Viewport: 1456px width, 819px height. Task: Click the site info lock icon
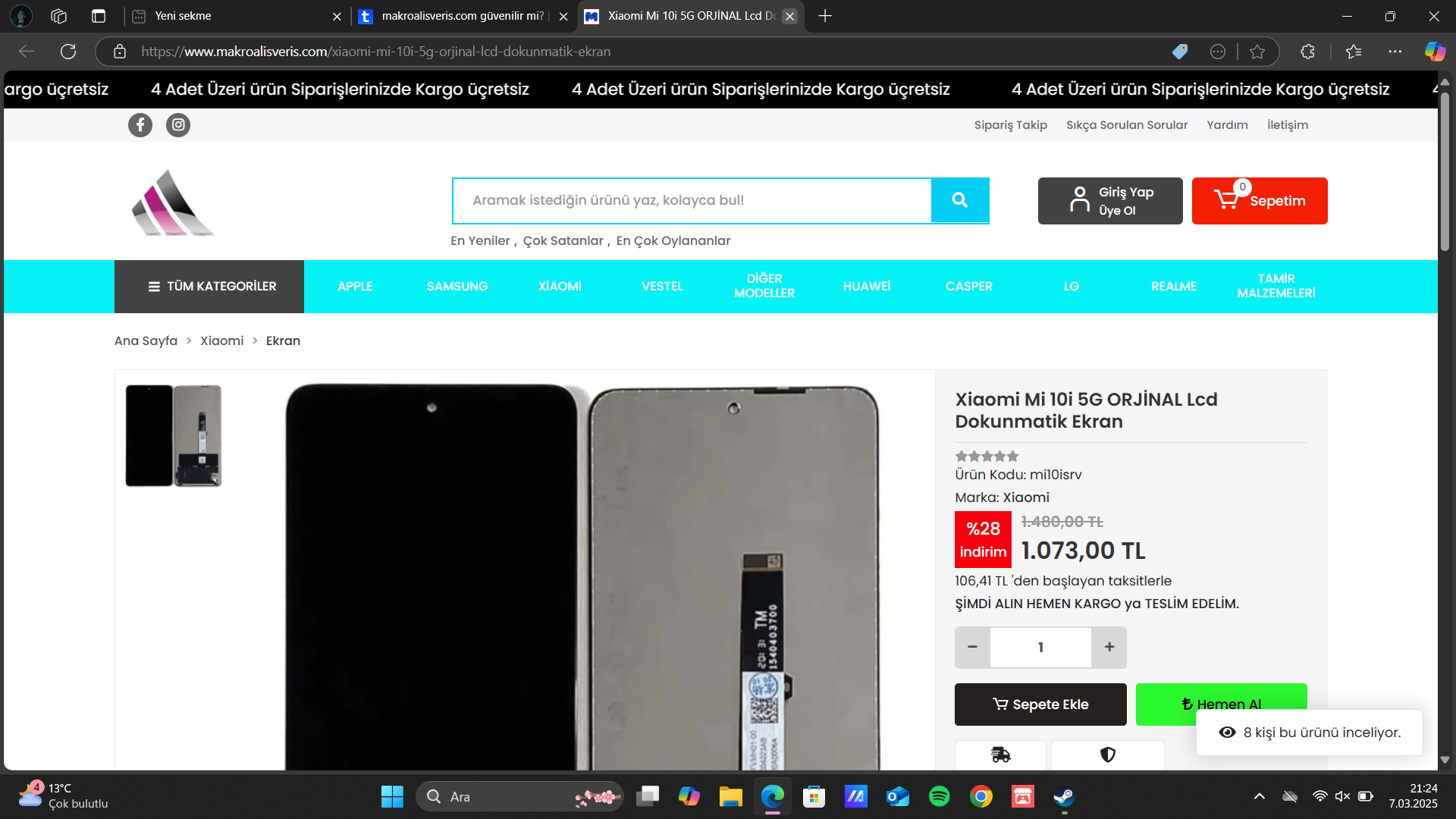120,52
